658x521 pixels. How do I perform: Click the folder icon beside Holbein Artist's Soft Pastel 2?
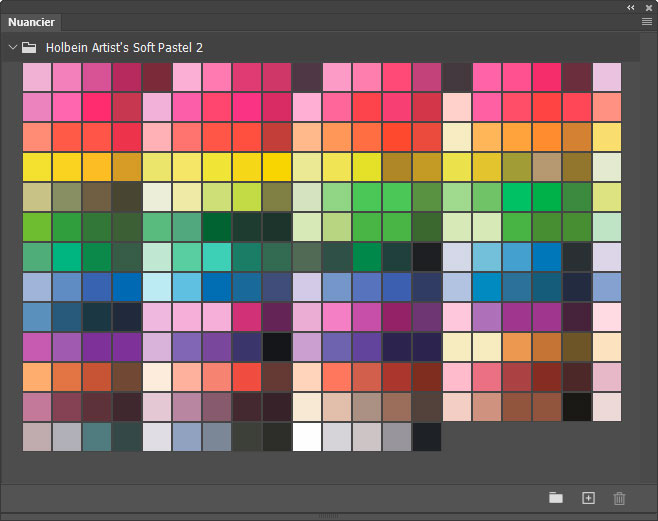click(30, 47)
